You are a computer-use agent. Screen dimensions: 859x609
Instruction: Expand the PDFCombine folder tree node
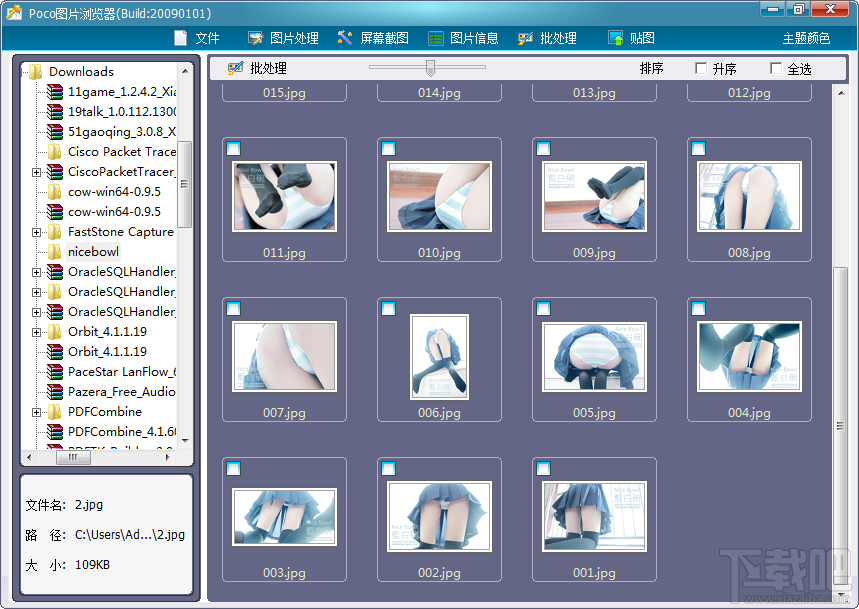[x=36, y=412]
